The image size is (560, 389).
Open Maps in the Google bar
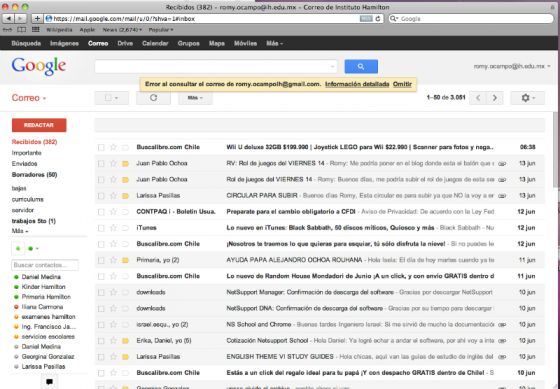(217, 44)
